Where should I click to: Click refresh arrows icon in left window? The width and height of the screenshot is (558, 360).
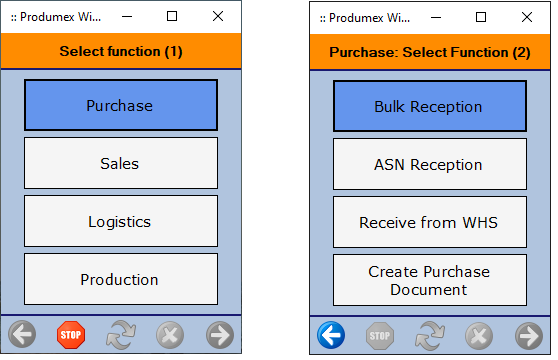coord(121,335)
